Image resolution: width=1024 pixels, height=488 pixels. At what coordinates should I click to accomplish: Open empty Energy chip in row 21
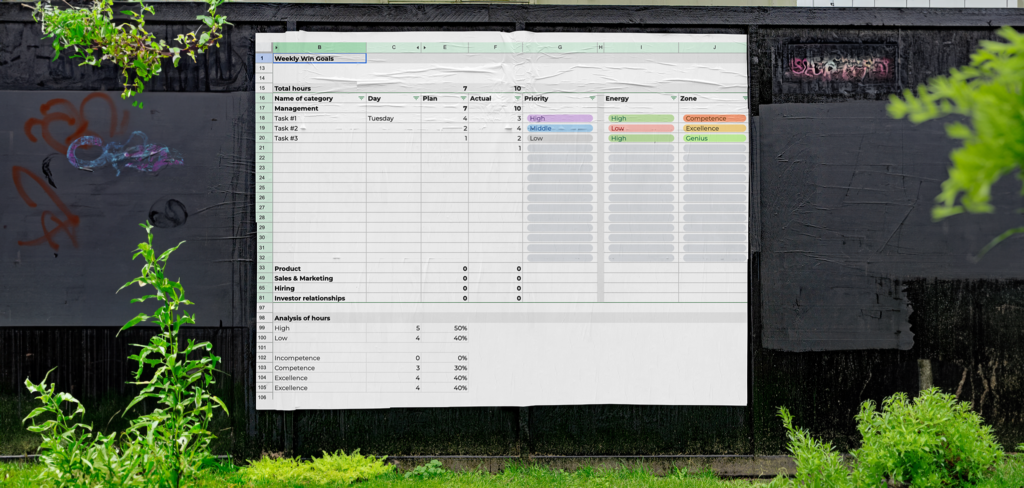click(641, 148)
